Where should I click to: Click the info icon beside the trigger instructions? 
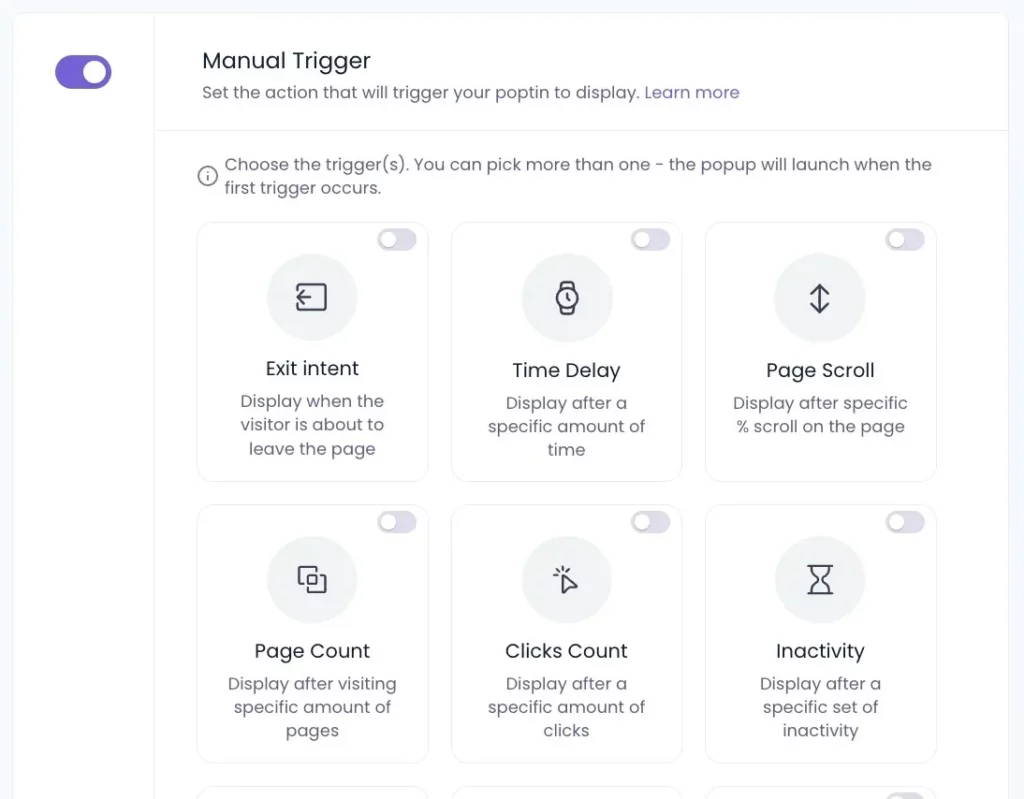coord(207,175)
